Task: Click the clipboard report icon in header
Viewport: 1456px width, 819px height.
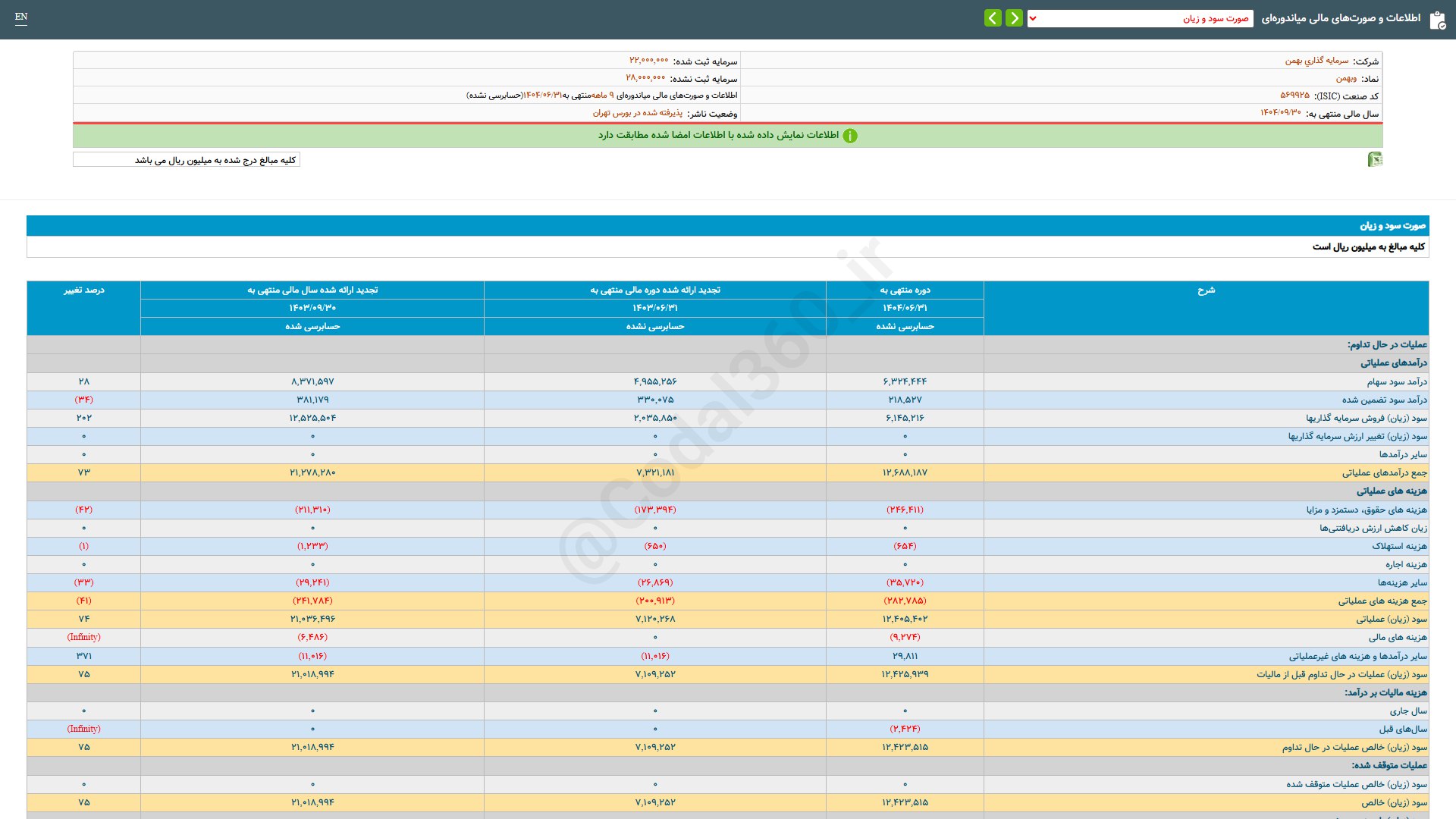Action: 1437,20
